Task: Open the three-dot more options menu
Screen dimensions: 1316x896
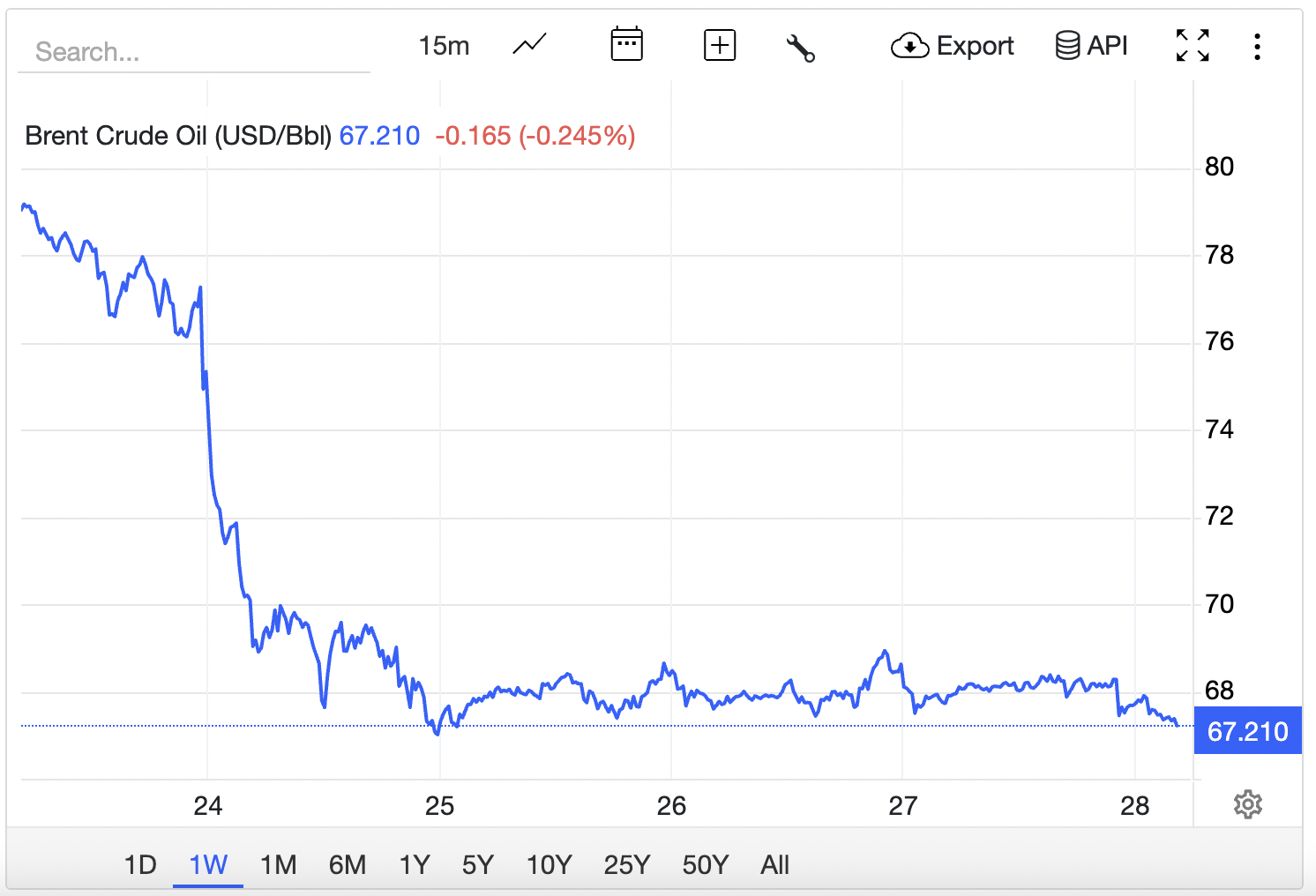Action: [x=1257, y=46]
